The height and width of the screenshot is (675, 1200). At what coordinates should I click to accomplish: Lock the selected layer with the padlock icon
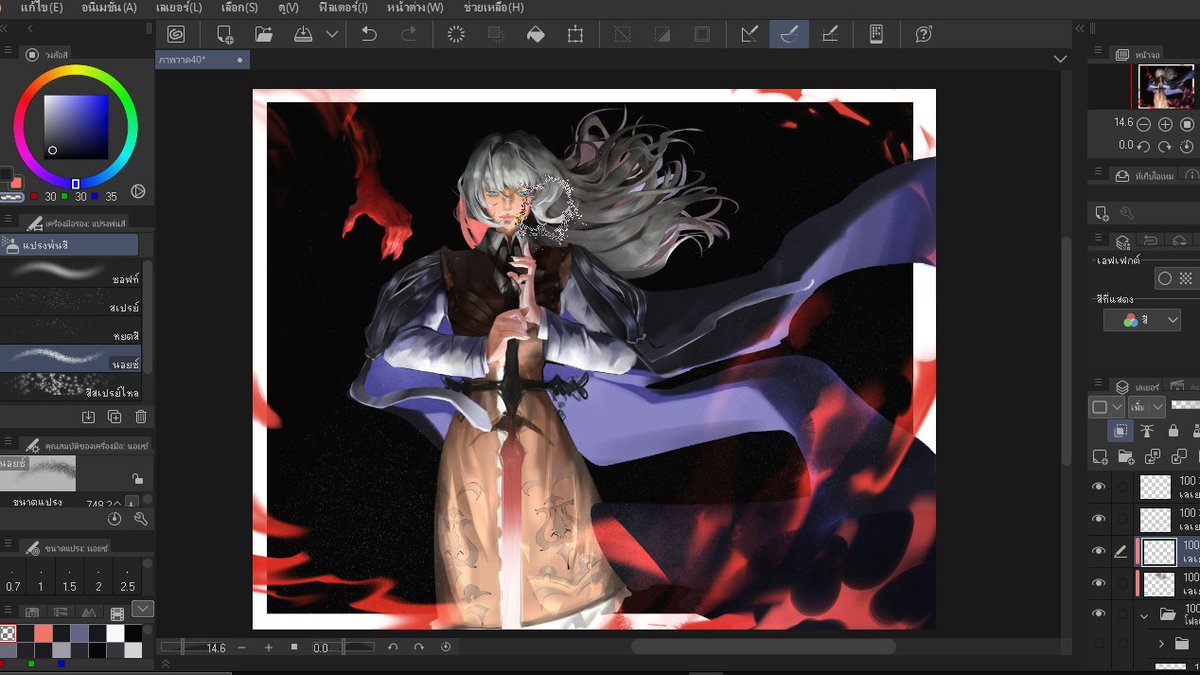point(1172,432)
